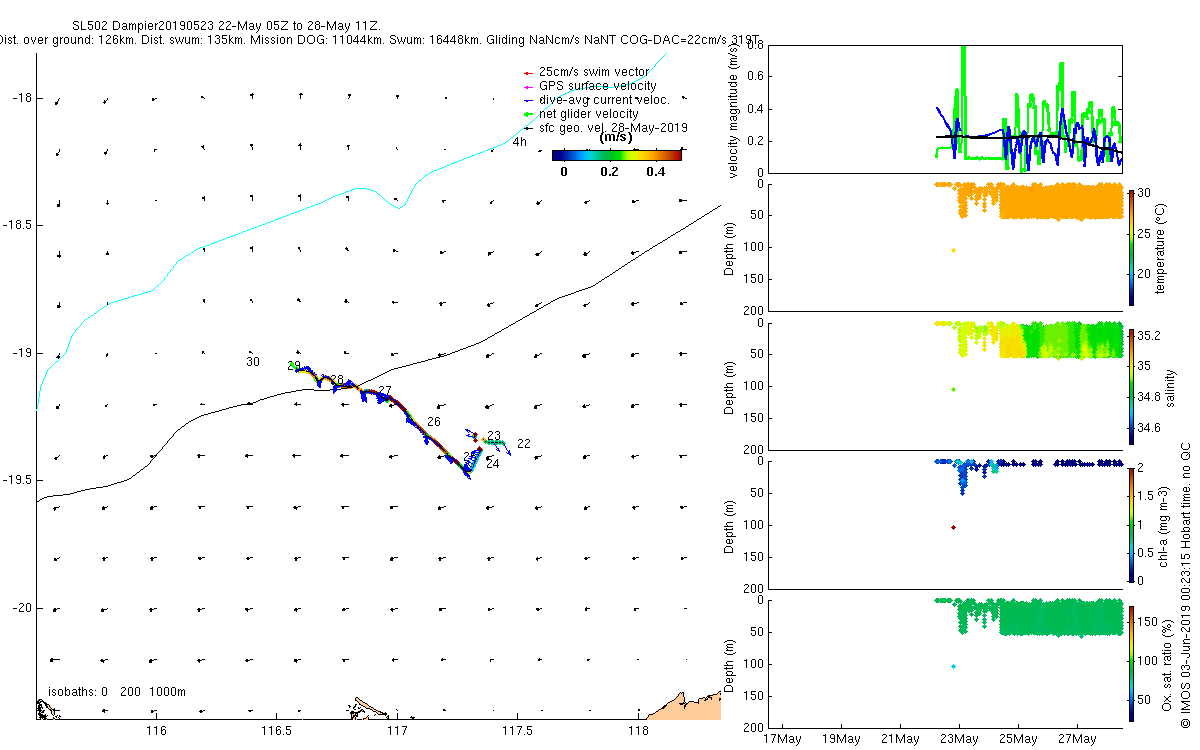Screen dimensions: 1200x750
Task: Click the 'temperature (°C)' colorbar label
Action: tap(1163, 247)
